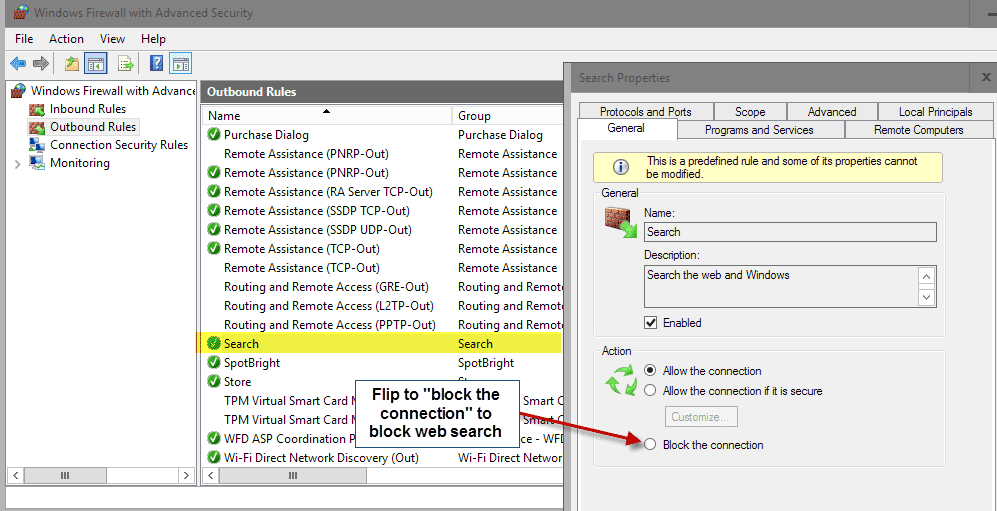Click the firewall brick icon next to Name
This screenshot has height=511, width=997.
620,222
